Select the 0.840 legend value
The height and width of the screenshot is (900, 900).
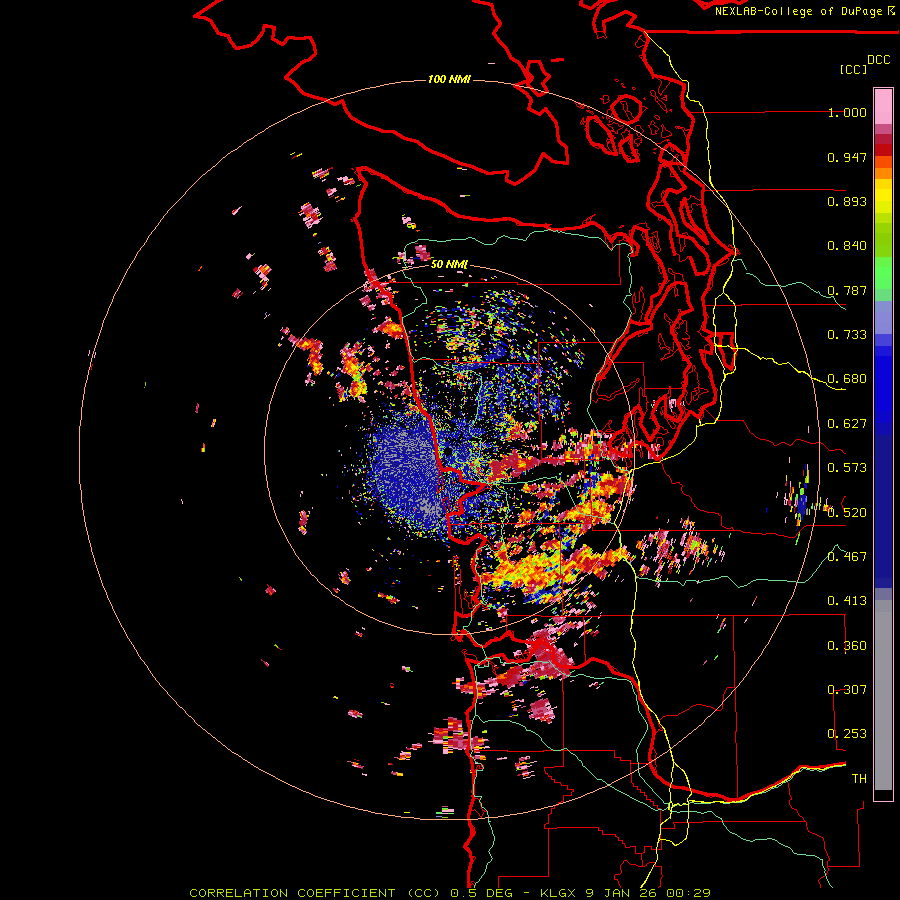pyautogui.click(x=847, y=246)
